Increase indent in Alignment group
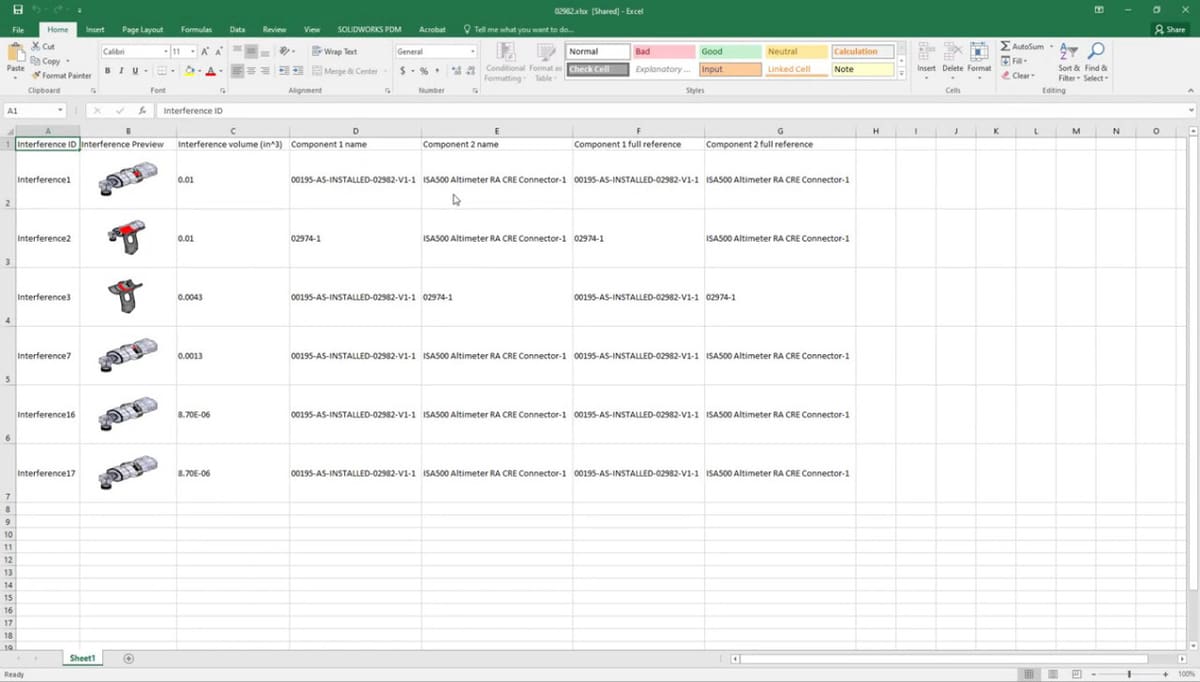The width and height of the screenshot is (1200, 682). [x=298, y=71]
